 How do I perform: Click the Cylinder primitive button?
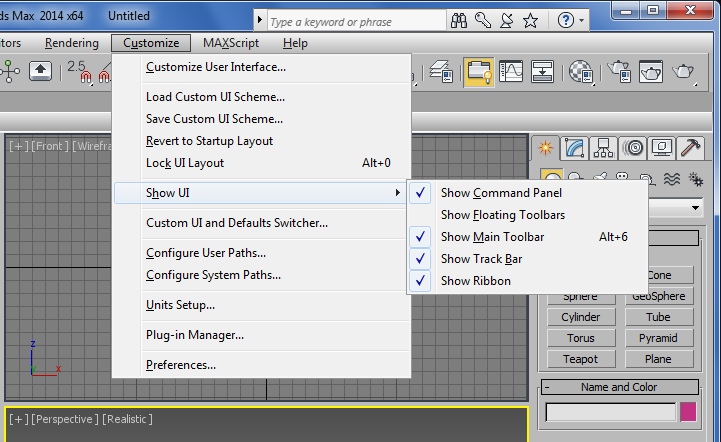(x=581, y=317)
